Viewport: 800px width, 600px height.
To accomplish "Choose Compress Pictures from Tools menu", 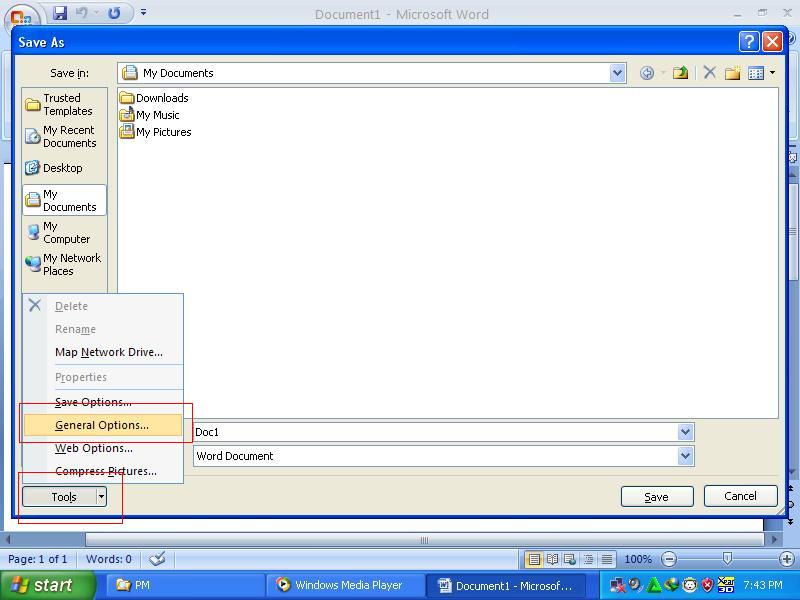I will 106,471.
